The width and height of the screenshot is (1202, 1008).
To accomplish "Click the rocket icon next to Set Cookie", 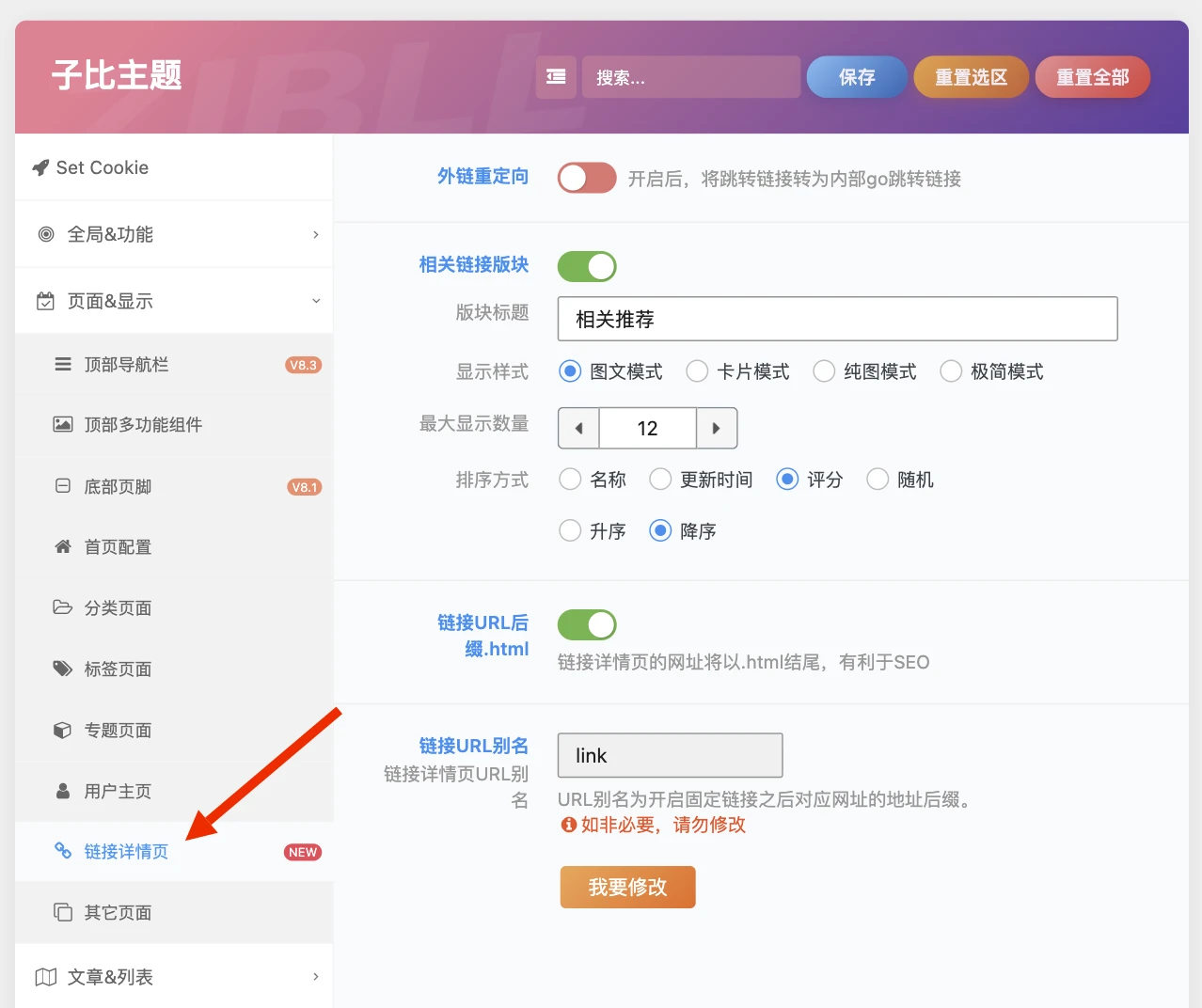I will pyautogui.click(x=40, y=167).
